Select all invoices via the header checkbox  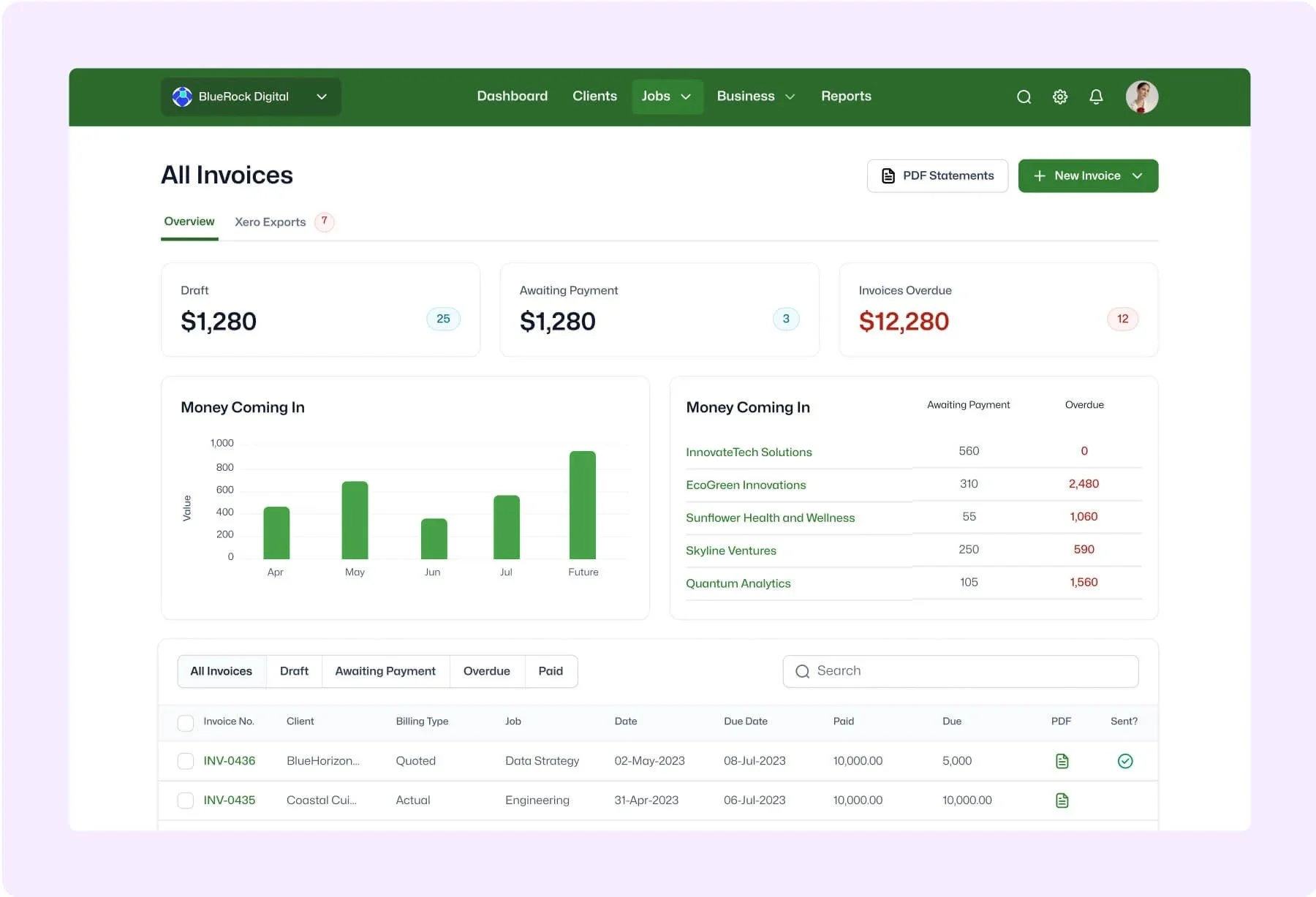coord(185,722)
